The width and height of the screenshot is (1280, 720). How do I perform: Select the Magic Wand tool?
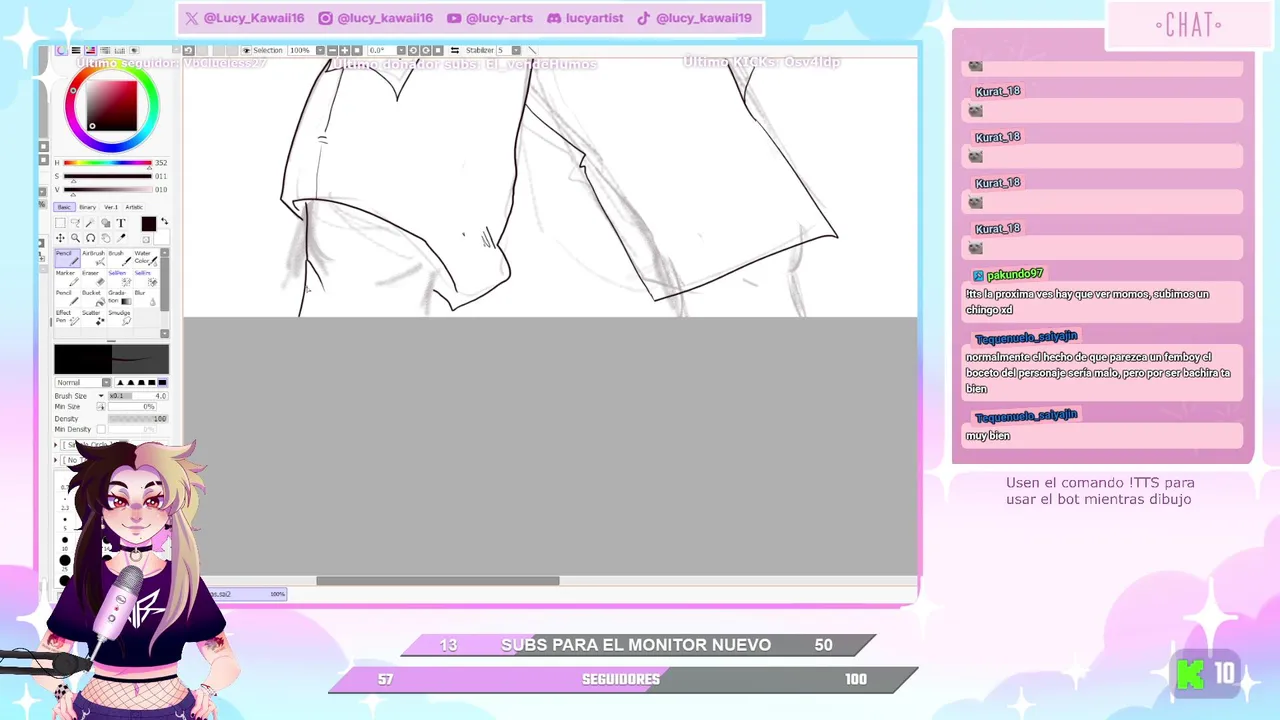pos(90,223)
